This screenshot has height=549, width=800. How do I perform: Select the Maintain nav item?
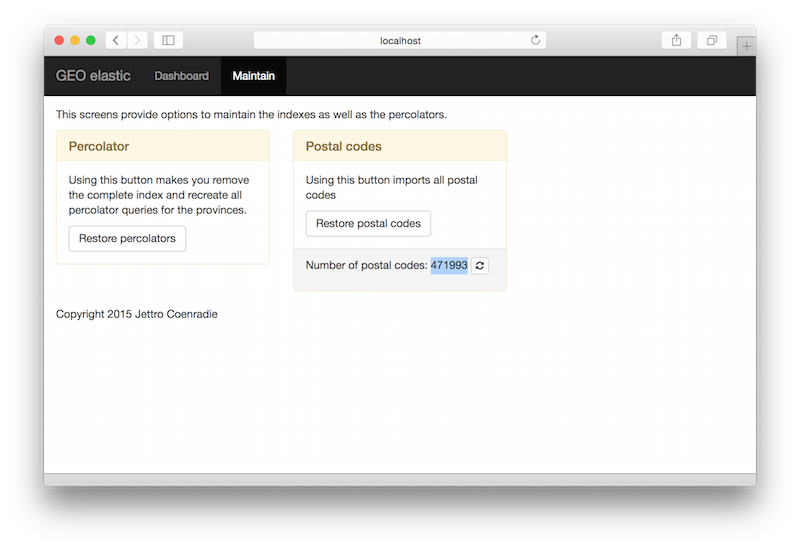click(253, 76)
